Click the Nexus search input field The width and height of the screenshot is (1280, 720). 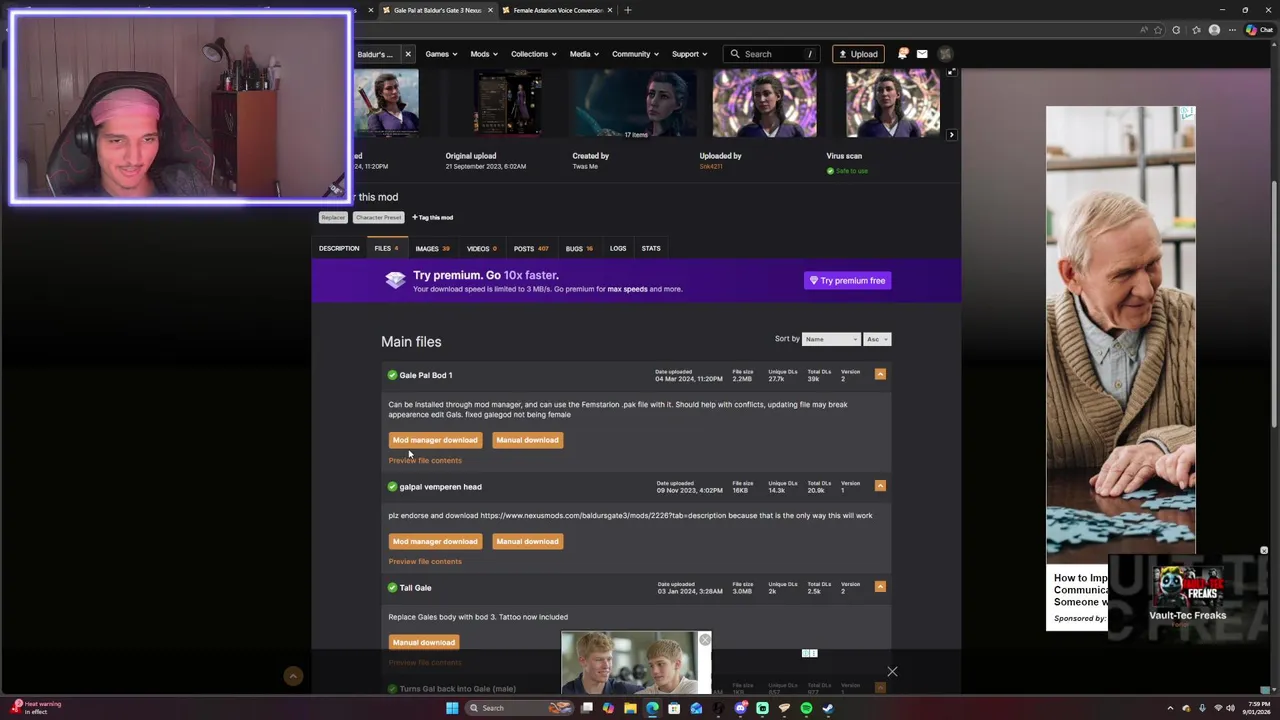click(773, 54)
